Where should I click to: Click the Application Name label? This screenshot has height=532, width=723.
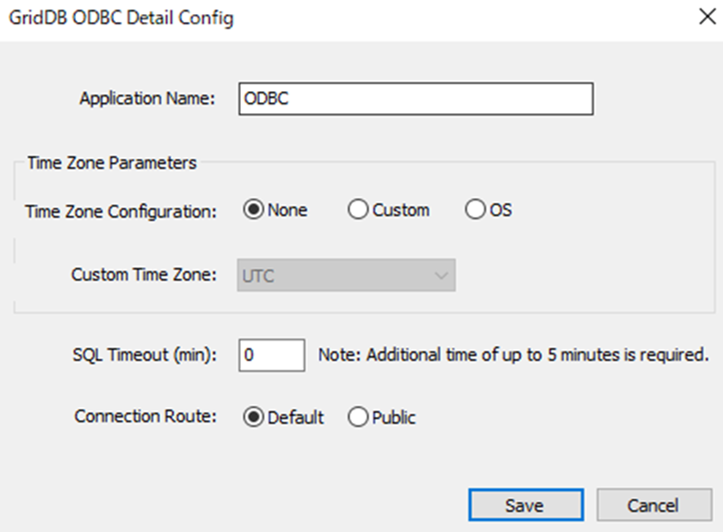pyautogui.click(x=147, y=99)
